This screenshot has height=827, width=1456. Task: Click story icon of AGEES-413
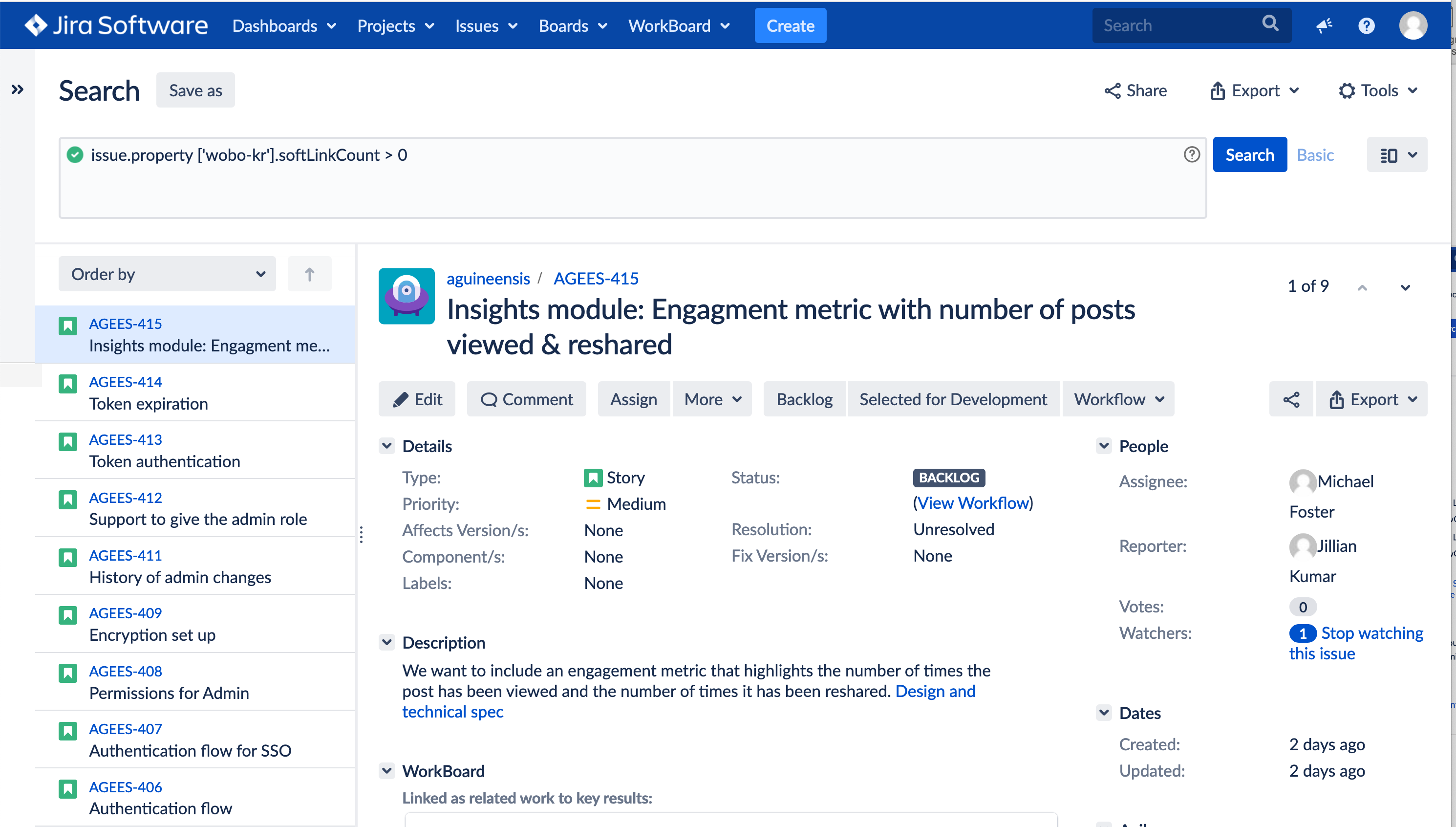(x=67, y=442)
